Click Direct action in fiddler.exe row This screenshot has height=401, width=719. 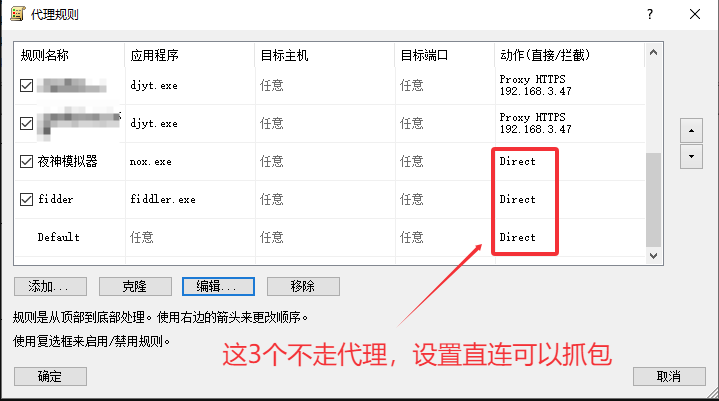(517, 199)
